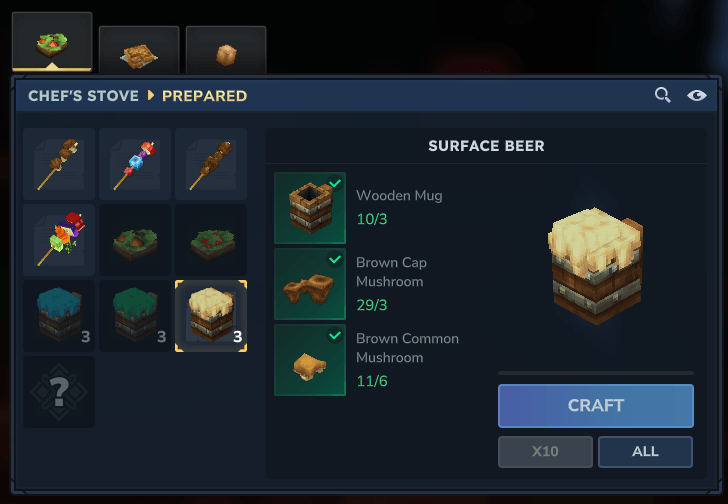Select the Surface Beer recipe slot
Screen dimensions: 728x504
click(211, 316)
